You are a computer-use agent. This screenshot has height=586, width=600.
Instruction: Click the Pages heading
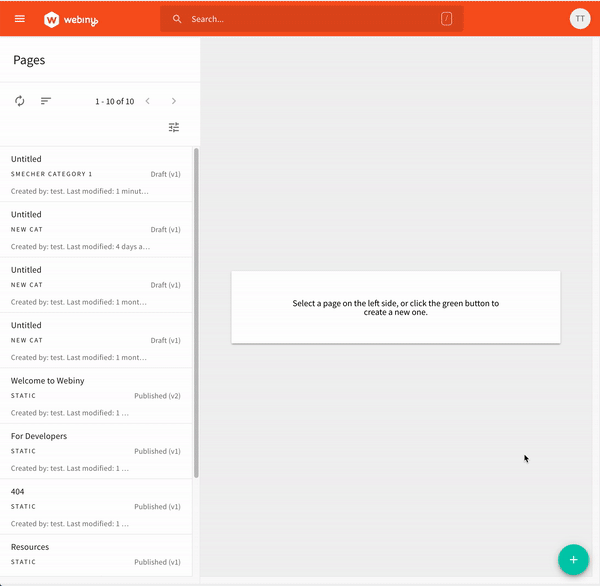(29, 60)
